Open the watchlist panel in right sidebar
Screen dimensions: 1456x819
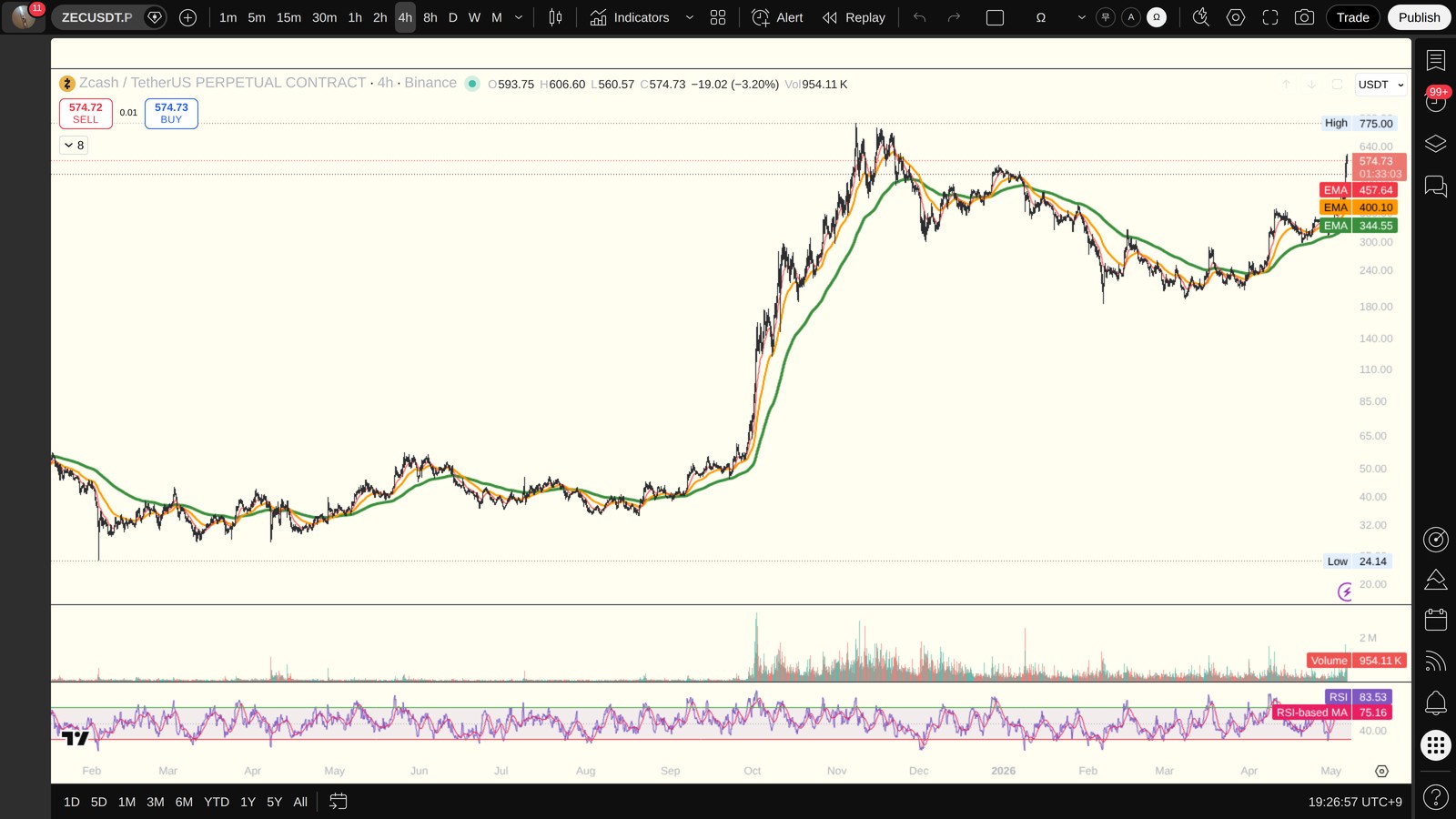[x=1436, y=61]
